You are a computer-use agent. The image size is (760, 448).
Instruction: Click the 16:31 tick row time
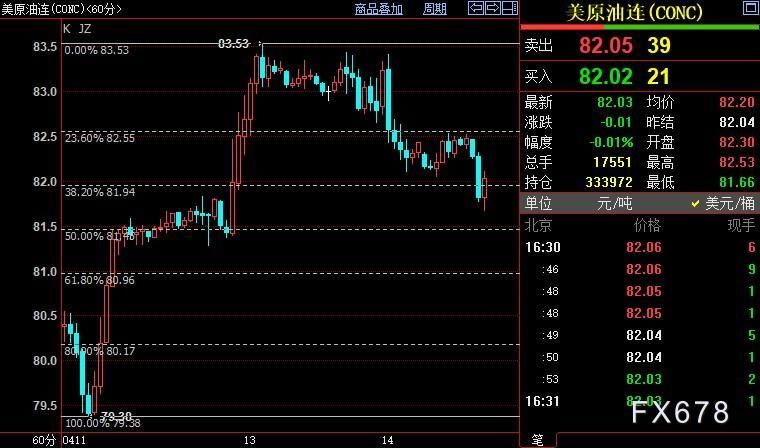543,401
